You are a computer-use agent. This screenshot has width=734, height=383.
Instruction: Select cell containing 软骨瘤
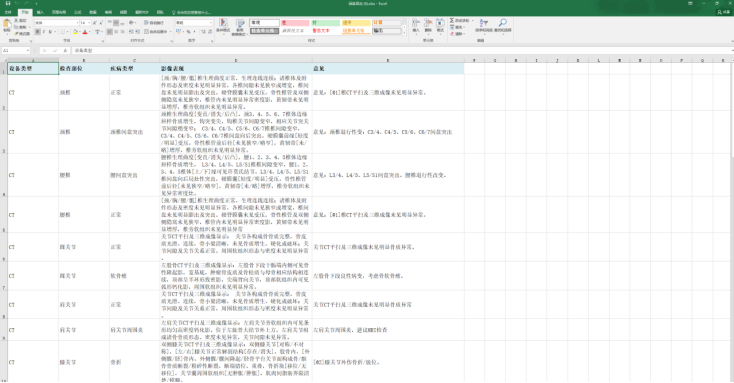[x=134, y=276]
